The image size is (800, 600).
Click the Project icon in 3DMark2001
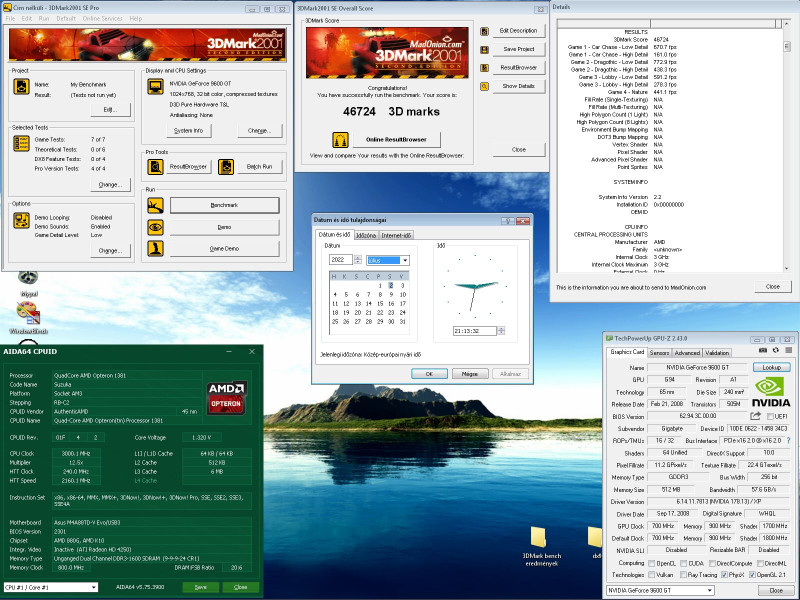coord(21,86)
